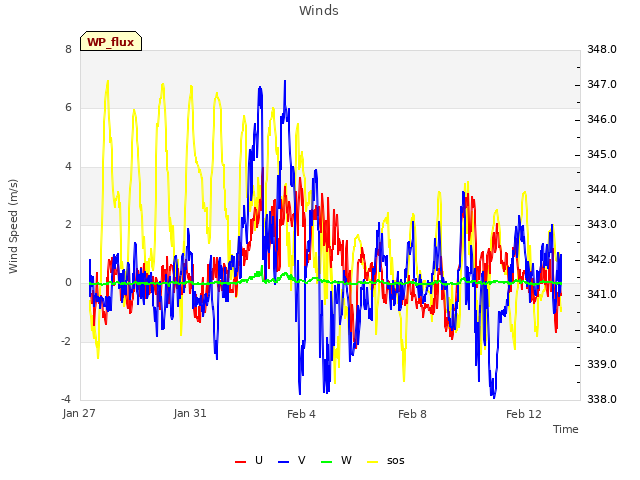
Task: Click the WP_flux label box
Action: 111,41
